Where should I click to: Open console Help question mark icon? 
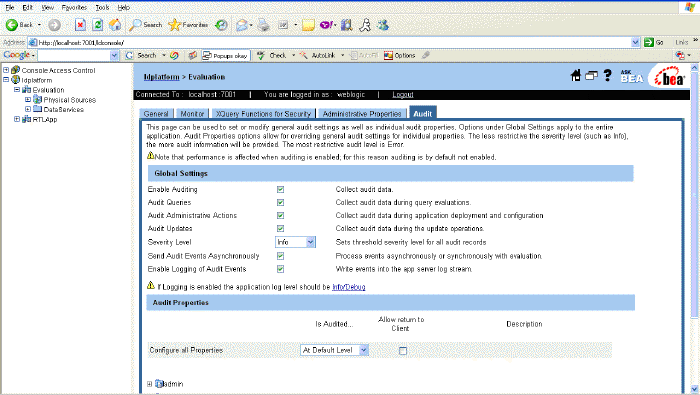[608, 75]
